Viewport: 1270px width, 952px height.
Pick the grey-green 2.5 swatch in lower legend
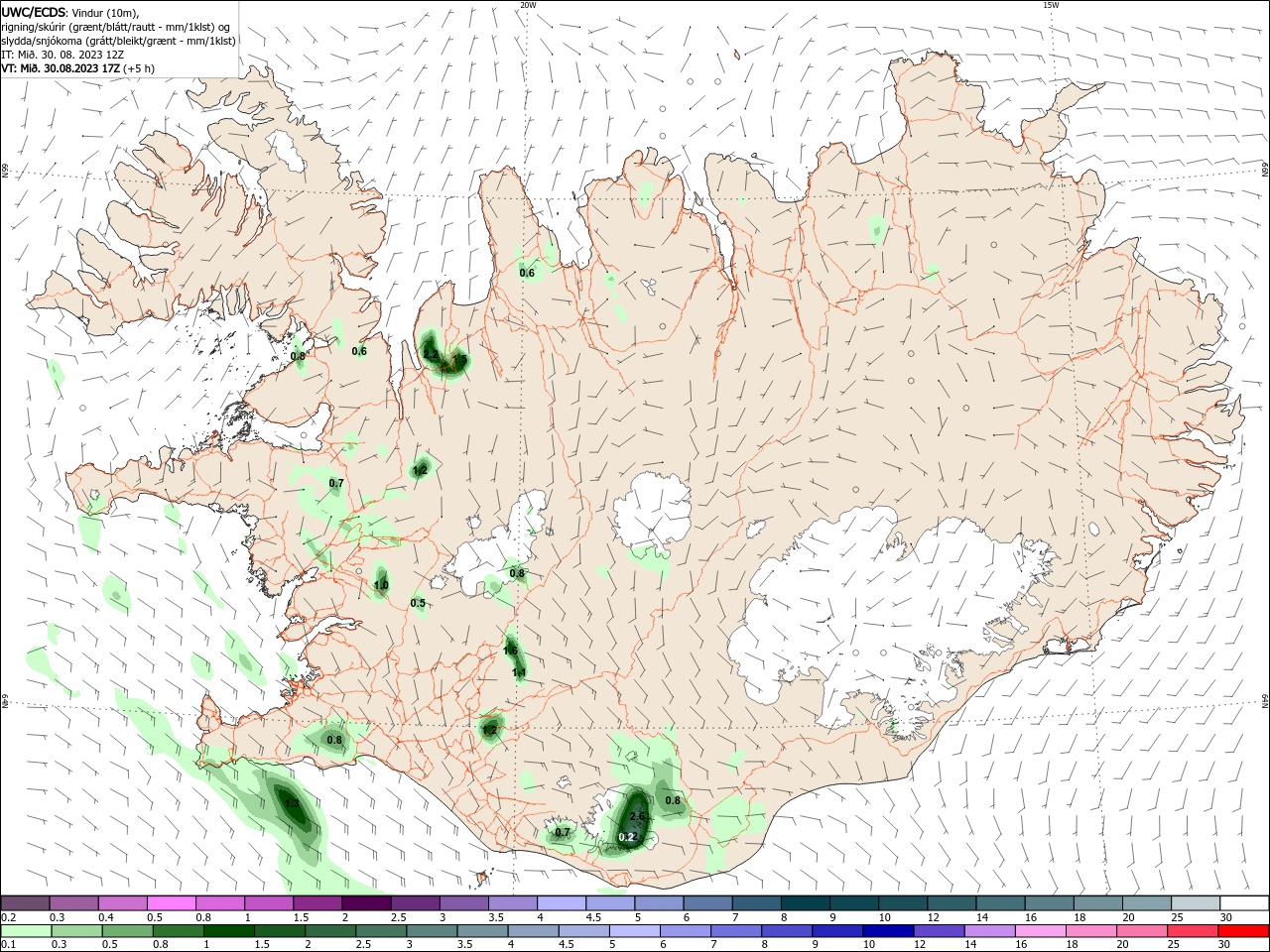pyautogui.click(x=381, y=931)
